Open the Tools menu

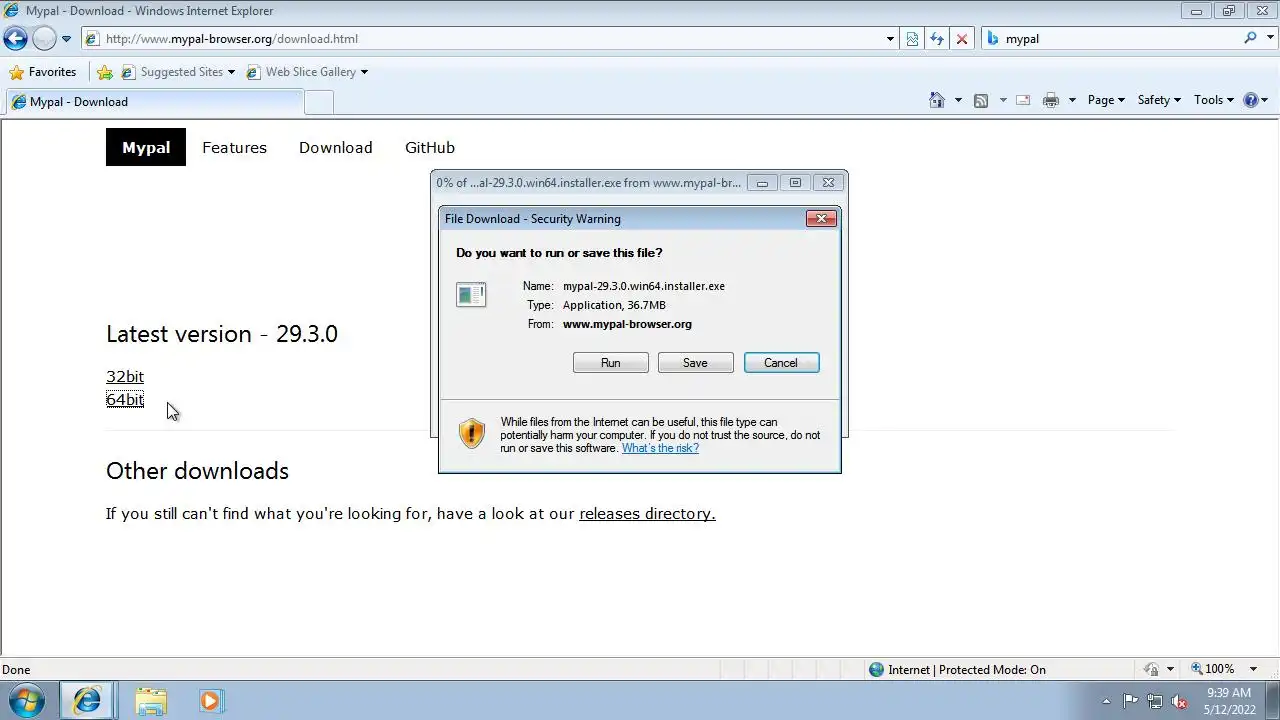pyautogui.click(x=1214, y=100)
